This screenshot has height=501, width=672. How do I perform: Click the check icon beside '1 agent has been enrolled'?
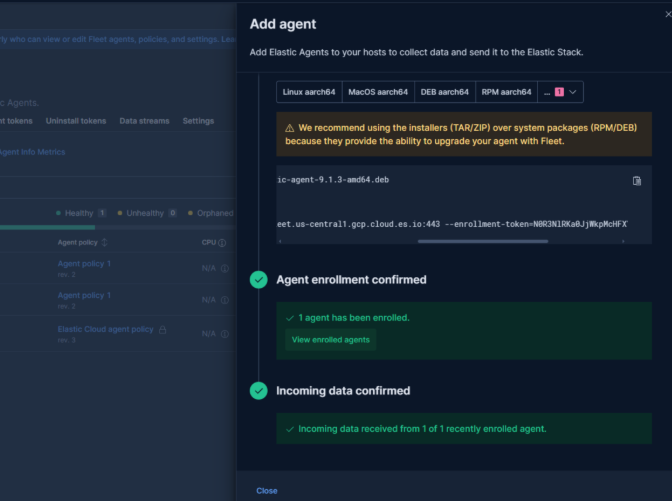tap(289, 317)
